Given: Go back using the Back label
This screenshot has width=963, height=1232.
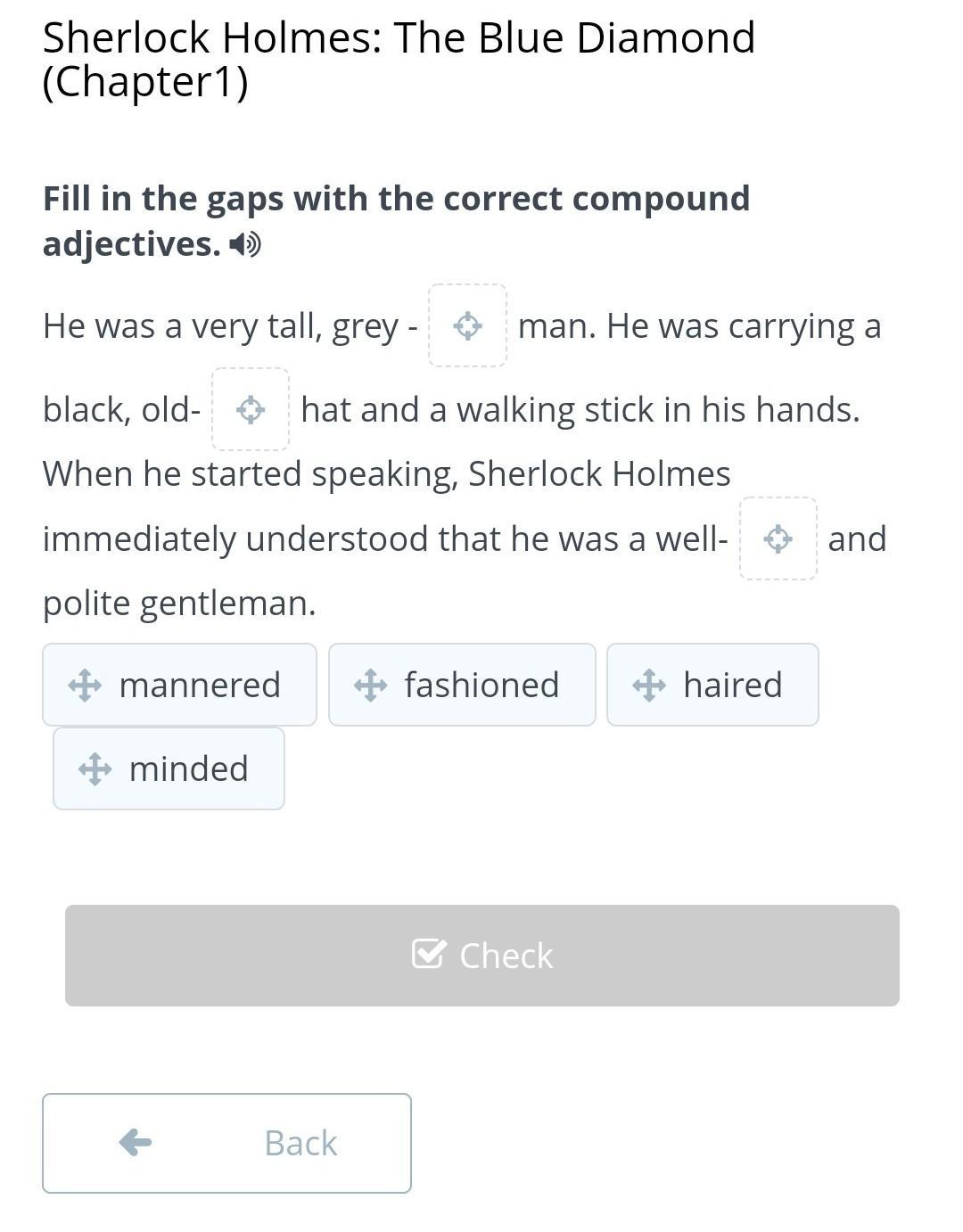Looking at the screenshot, I should click(300, 1143).
